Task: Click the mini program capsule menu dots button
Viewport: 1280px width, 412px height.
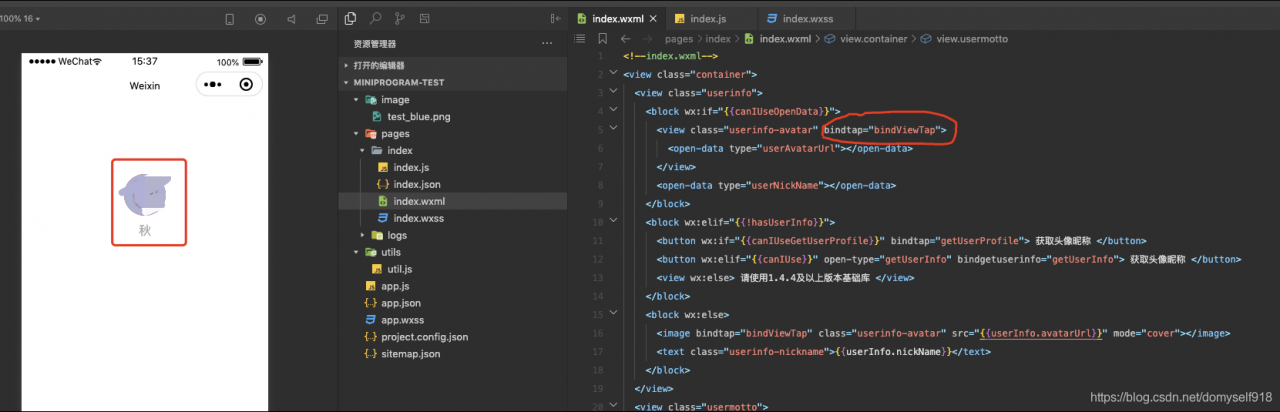Action: coord(212,85)
